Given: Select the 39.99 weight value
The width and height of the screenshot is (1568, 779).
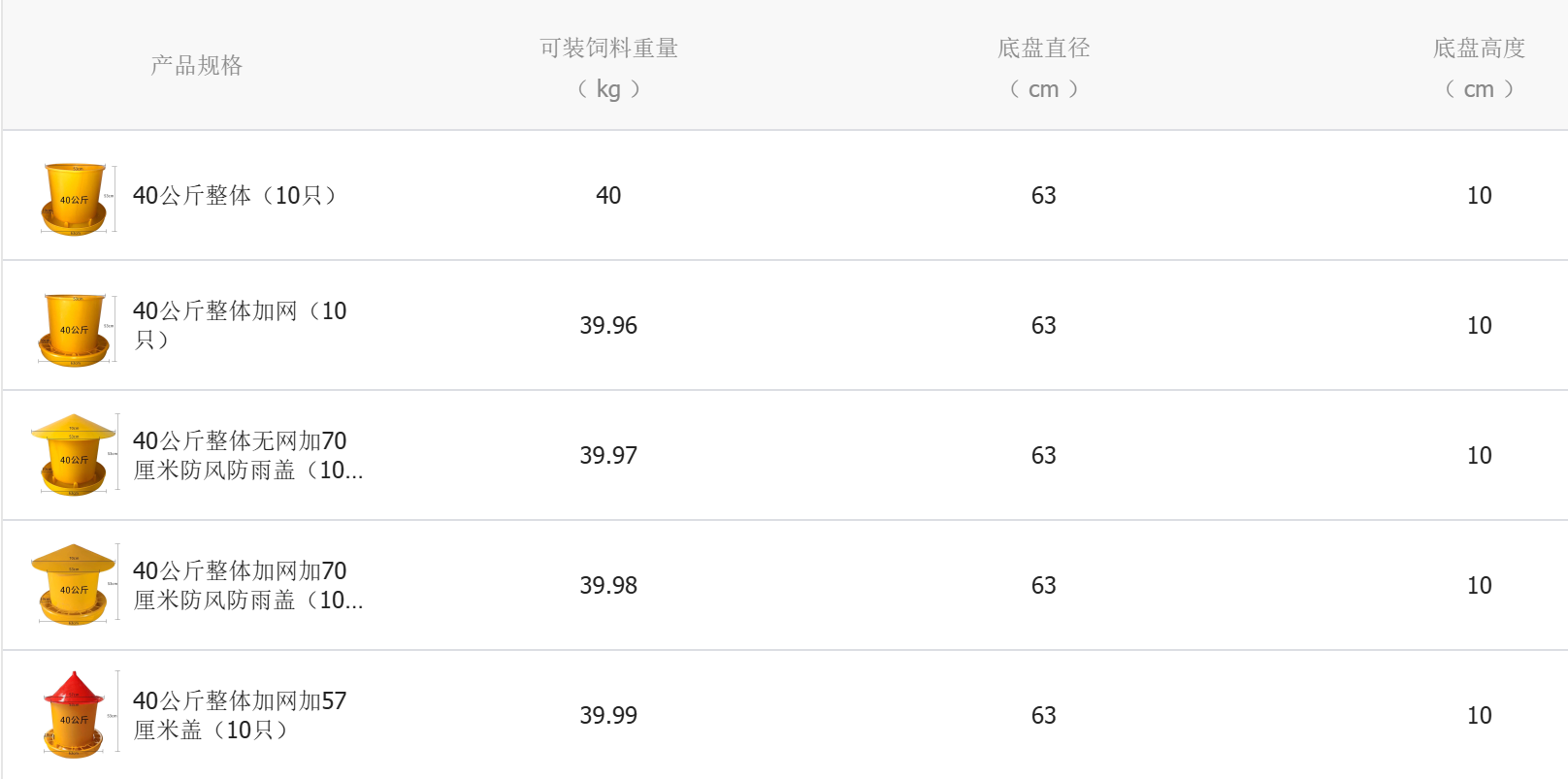Looking at the screenshot, I should (608, 716).
